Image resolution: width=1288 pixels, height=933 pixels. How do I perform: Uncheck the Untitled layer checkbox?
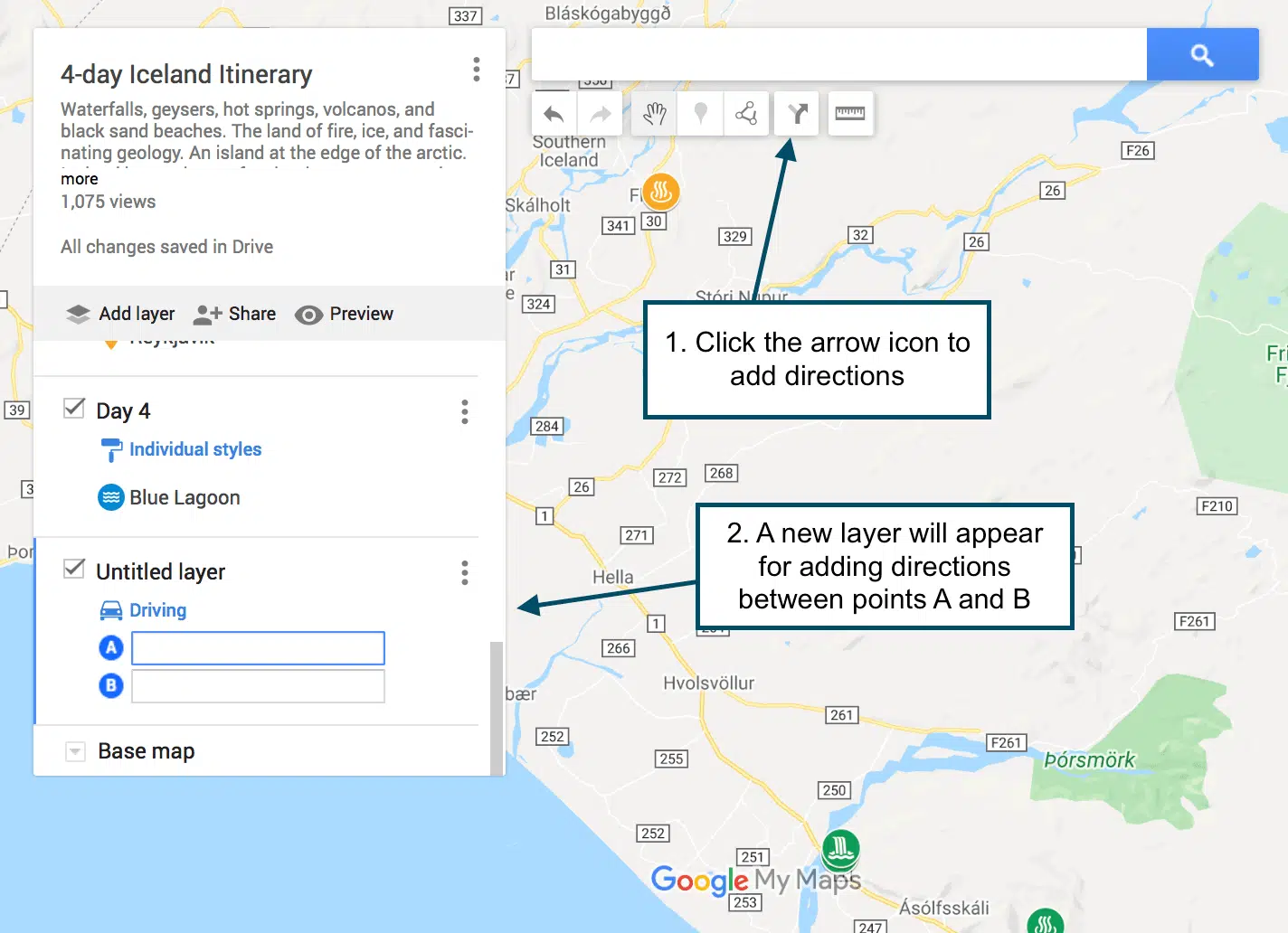(x=74, y=570)
